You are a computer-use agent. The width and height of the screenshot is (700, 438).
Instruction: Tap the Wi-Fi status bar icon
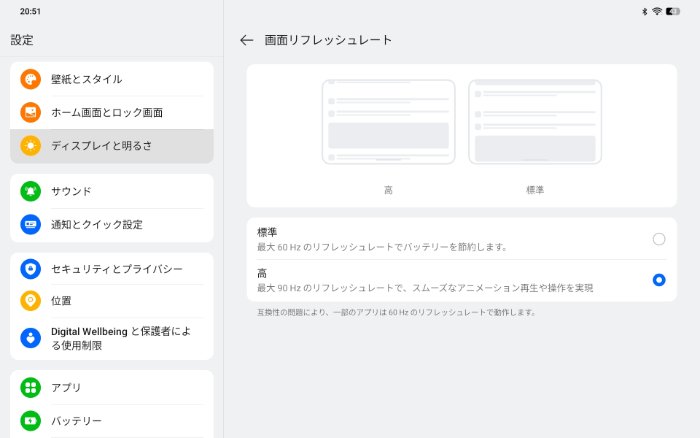click(x=657, y=11)
